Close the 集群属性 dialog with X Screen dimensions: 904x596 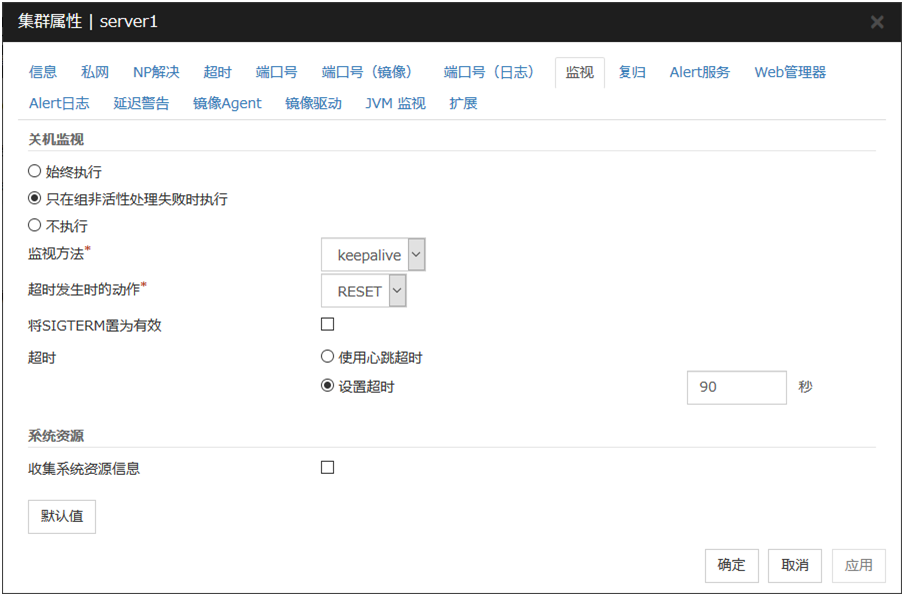[x=876, y=22]
